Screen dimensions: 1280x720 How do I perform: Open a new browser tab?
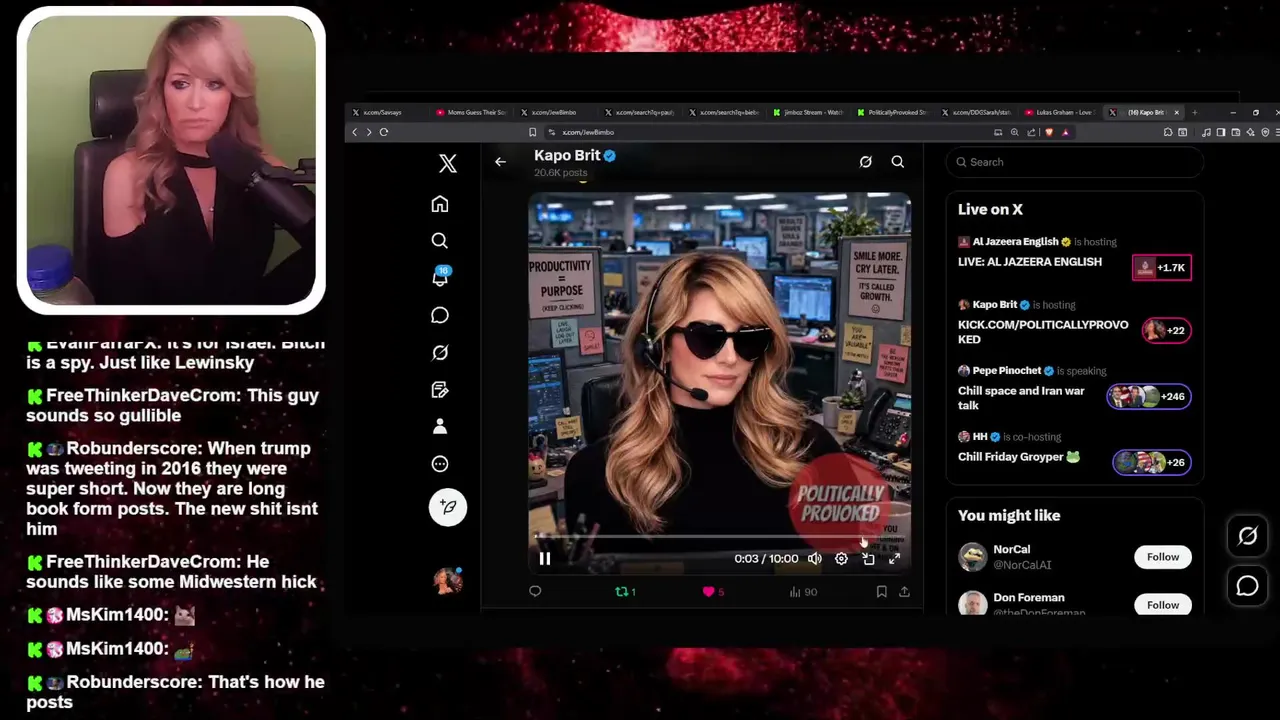1194,112
